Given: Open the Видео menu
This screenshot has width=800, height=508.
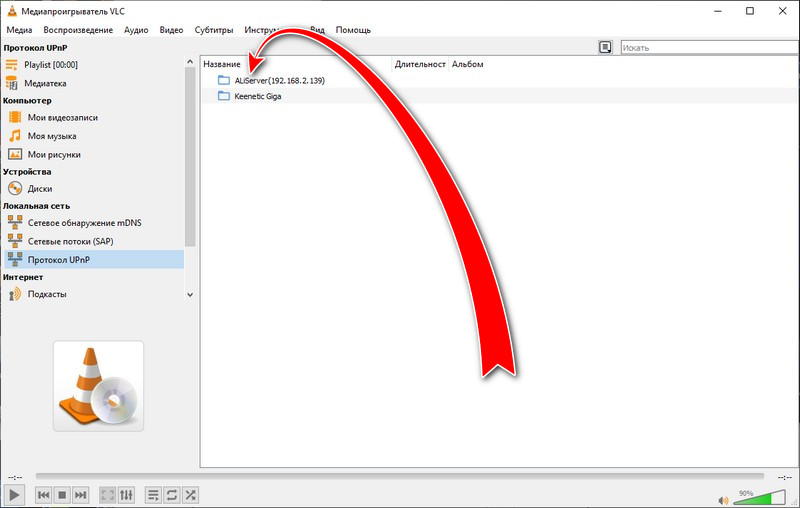Looking at the screenshot, I should point(171,30).
